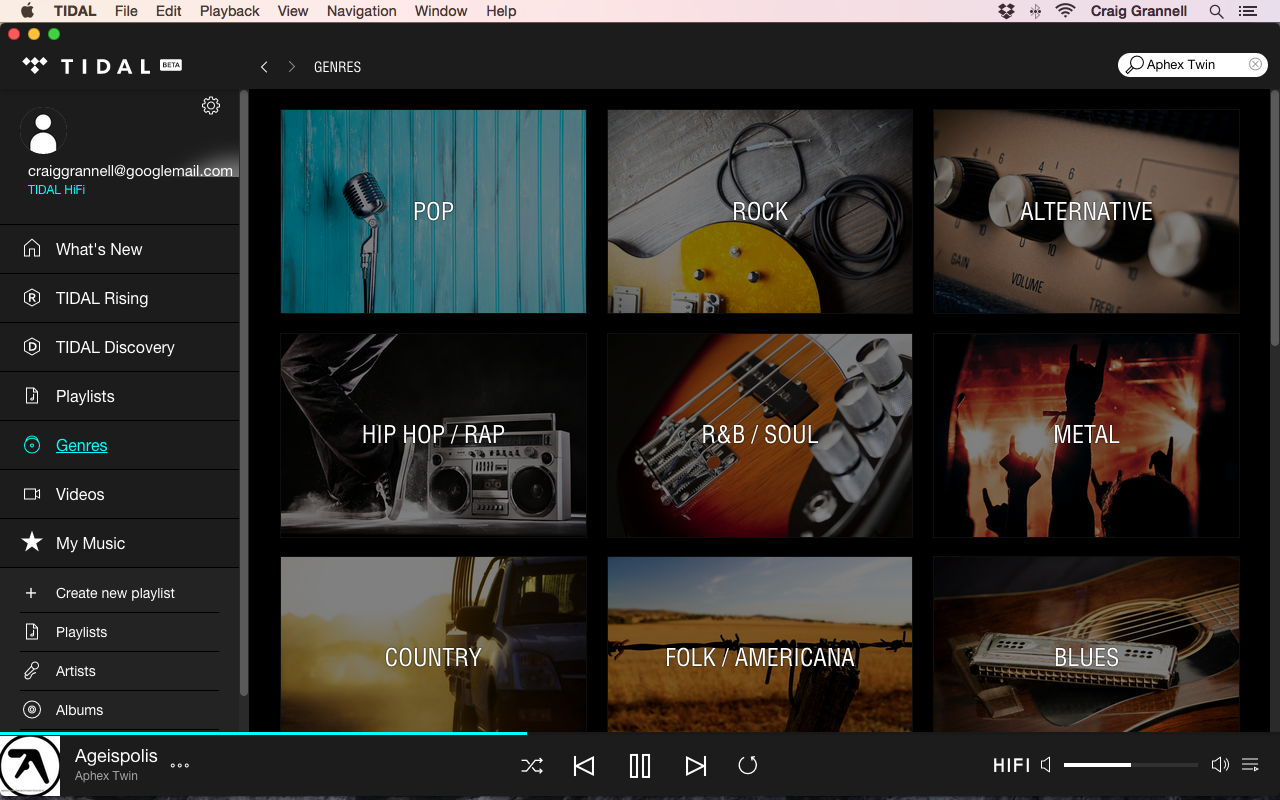The height and width of the screenshot is (800, 1280).
Task: Open the R&B / Soul genre tile
Action: click(x=760, y=435)
